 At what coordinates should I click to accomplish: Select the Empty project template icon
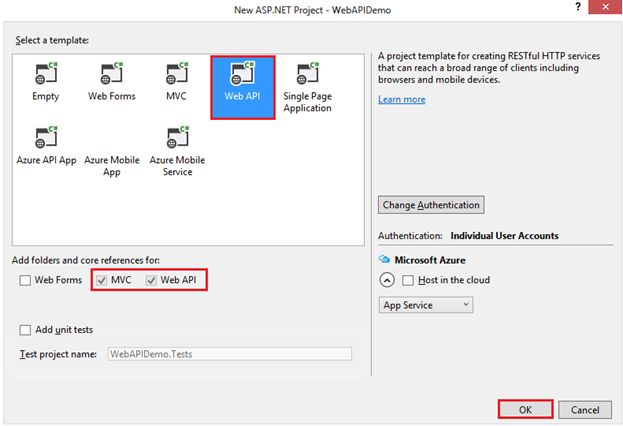click(x=46, y=74)
